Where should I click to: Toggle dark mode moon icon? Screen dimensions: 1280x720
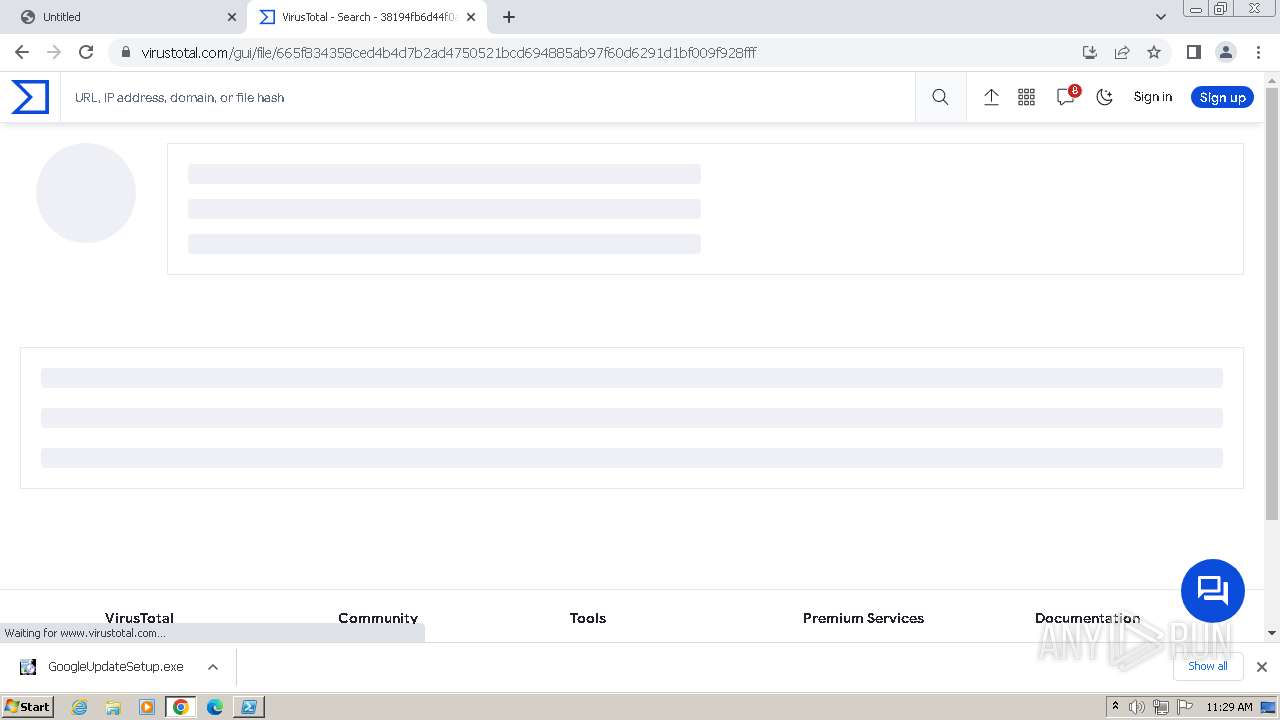click(x=1104, y=97)
